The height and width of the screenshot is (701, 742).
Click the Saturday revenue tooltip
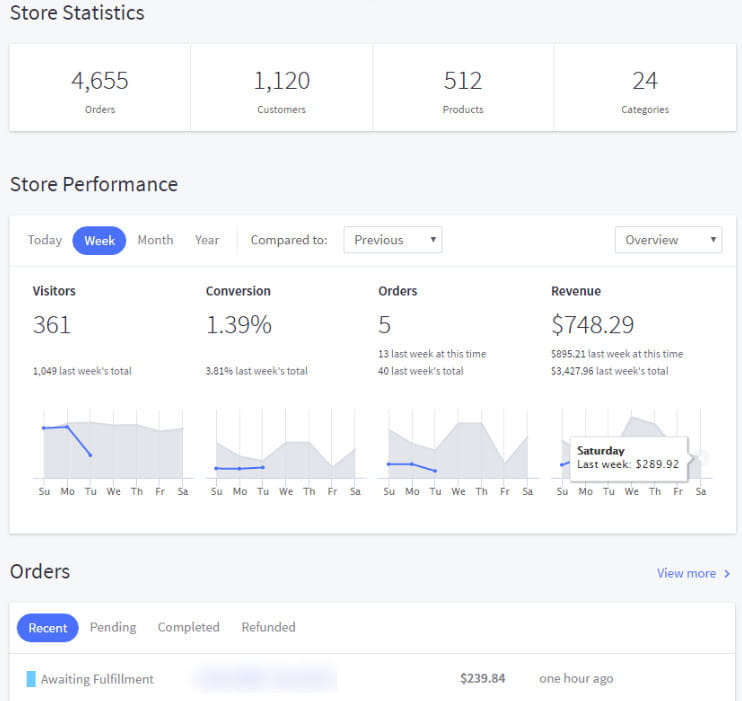[x=628, y=458]
